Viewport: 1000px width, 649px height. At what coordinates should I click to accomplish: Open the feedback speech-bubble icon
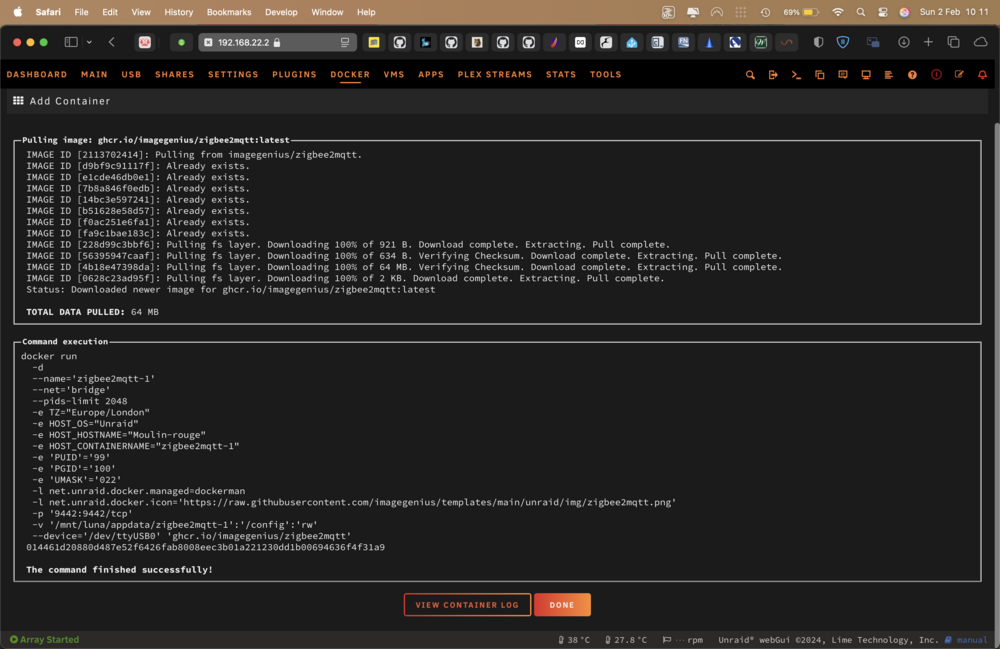pyautogui.click(x=842, y=75)
